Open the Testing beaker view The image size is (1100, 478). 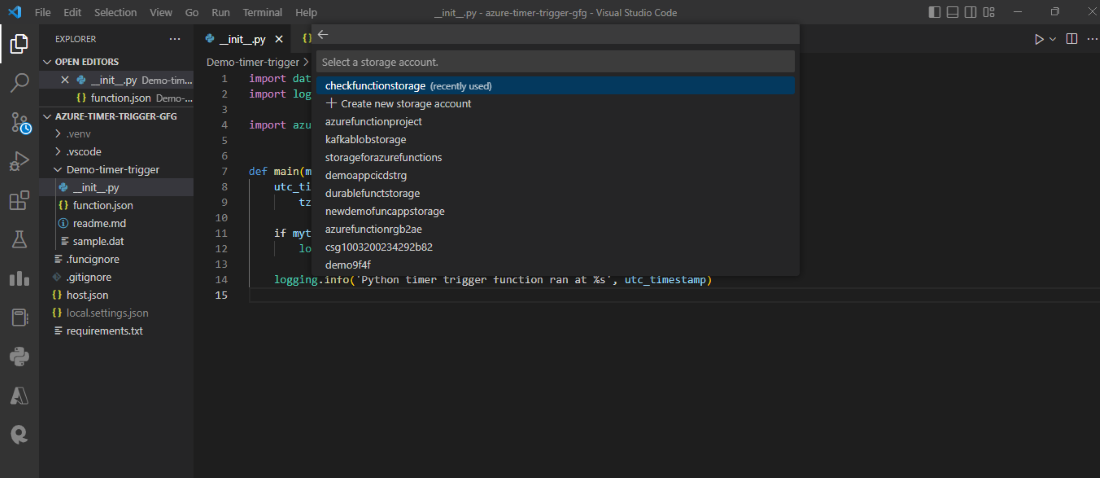pos(19,239)
